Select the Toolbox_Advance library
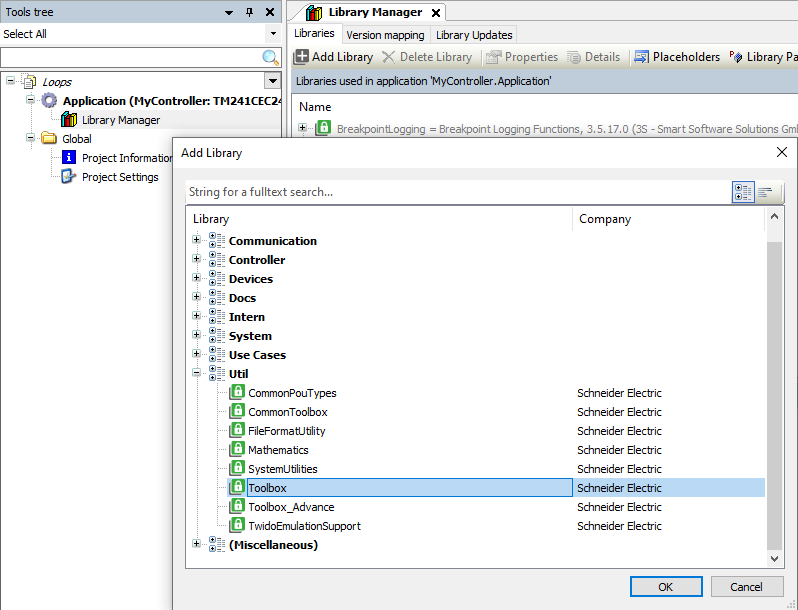Viewport: 798px width, 610px height. point(291,507)
